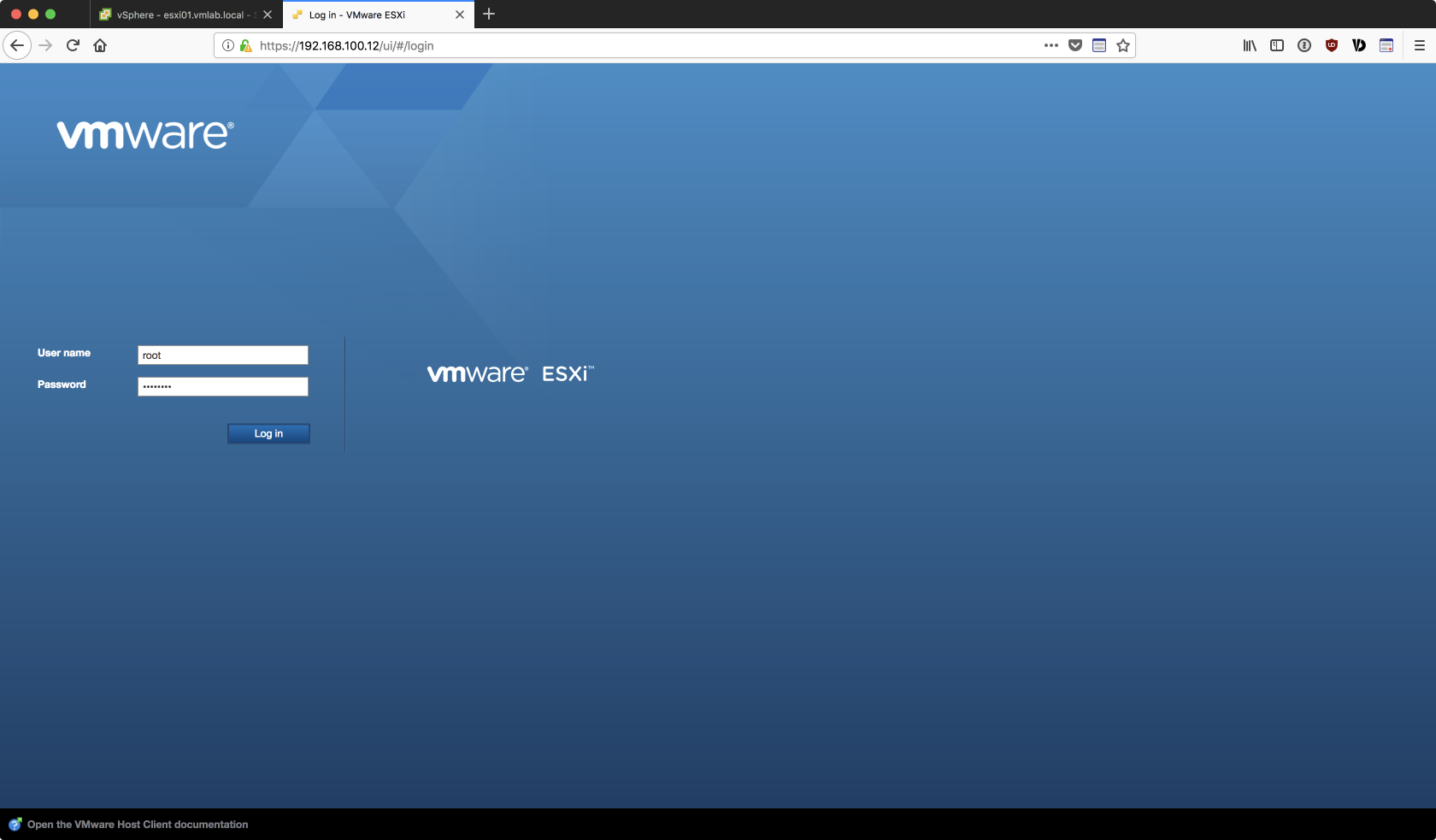The image size is (1436, 840).
Task: Open the Firefox hamburger menu
Action: [x=1420, y=45]
